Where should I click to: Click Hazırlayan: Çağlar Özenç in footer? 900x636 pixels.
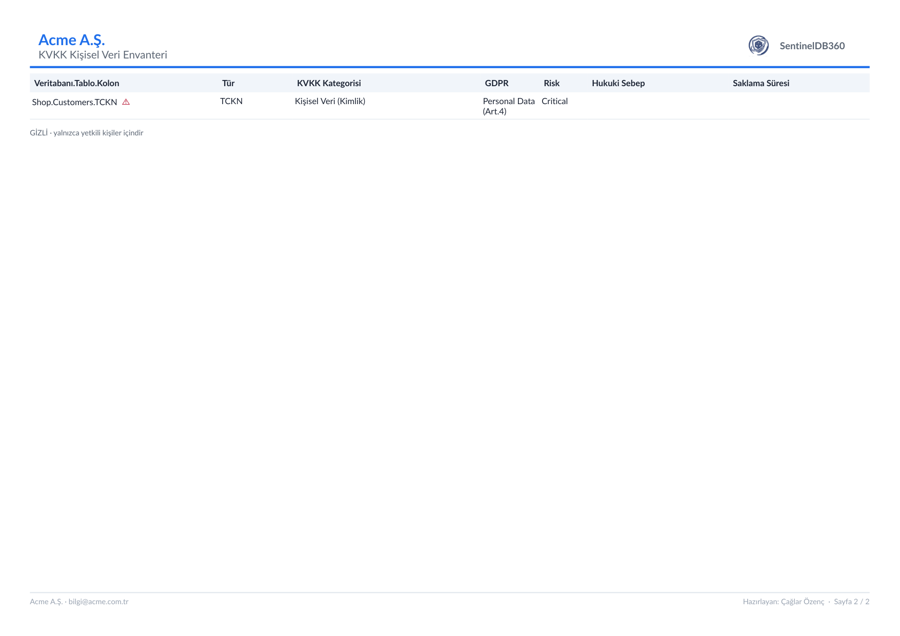tap(783, 602)
